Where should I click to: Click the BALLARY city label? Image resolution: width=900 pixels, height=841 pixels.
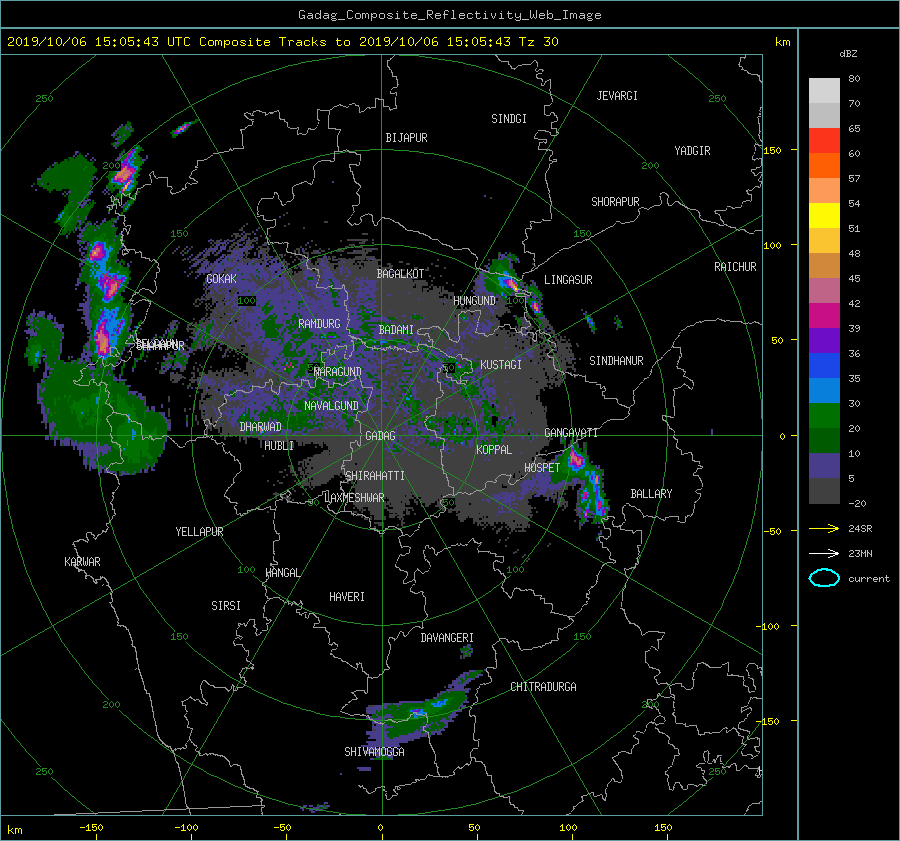coord(651,494)
